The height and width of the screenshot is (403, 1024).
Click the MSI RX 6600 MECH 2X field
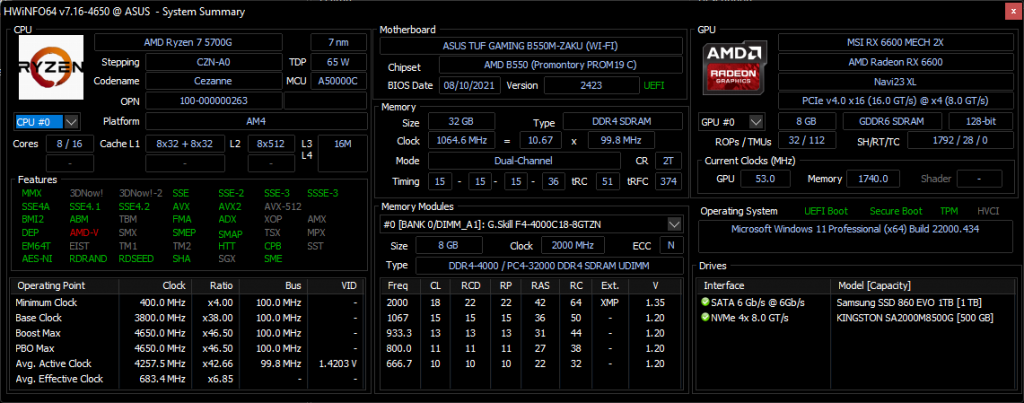click(x=895, y=42)
